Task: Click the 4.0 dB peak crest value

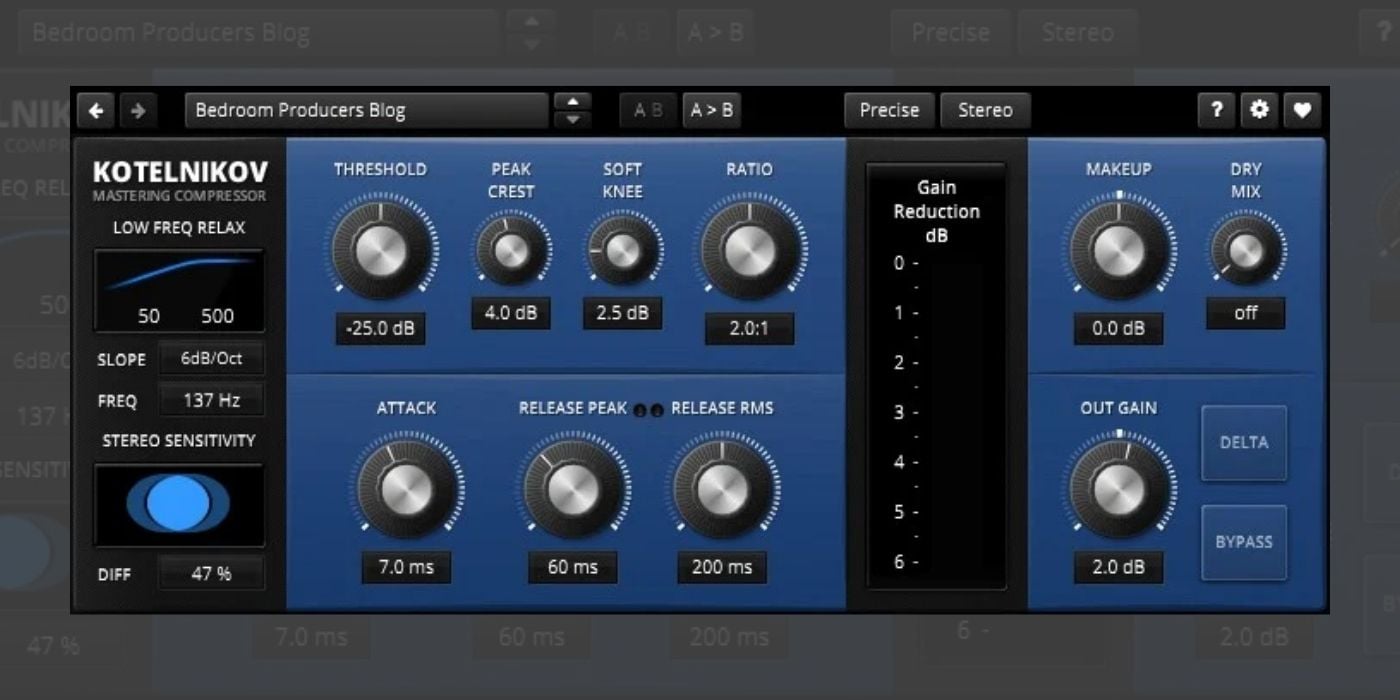Action: click(511, 313)
